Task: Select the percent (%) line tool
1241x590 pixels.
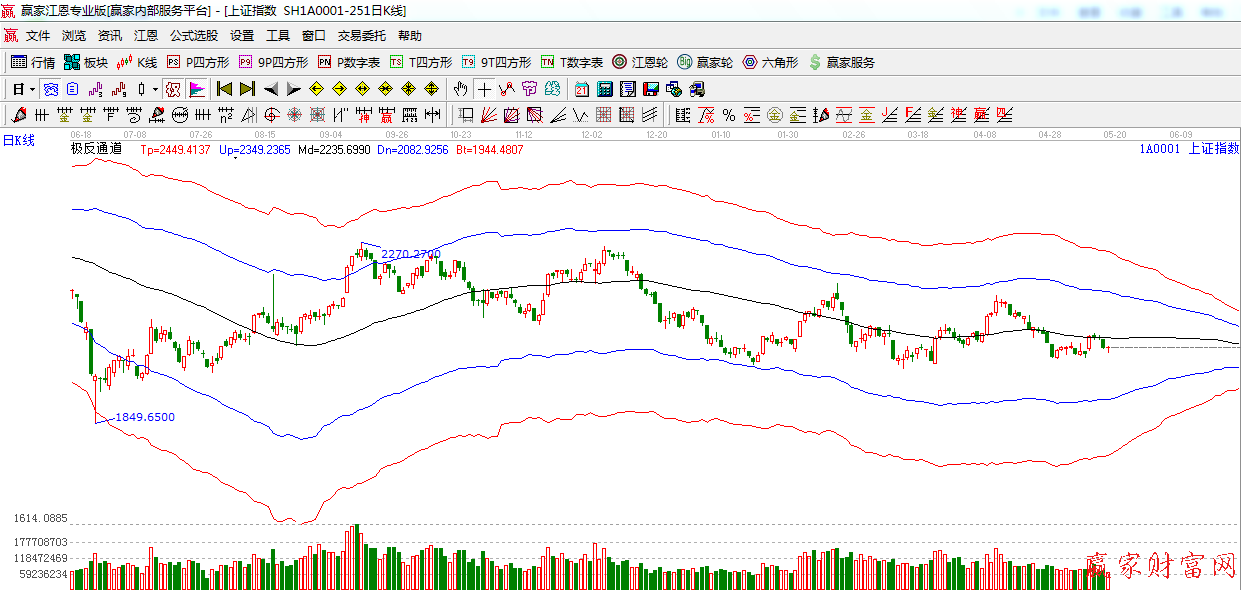Action: [729, 115]
